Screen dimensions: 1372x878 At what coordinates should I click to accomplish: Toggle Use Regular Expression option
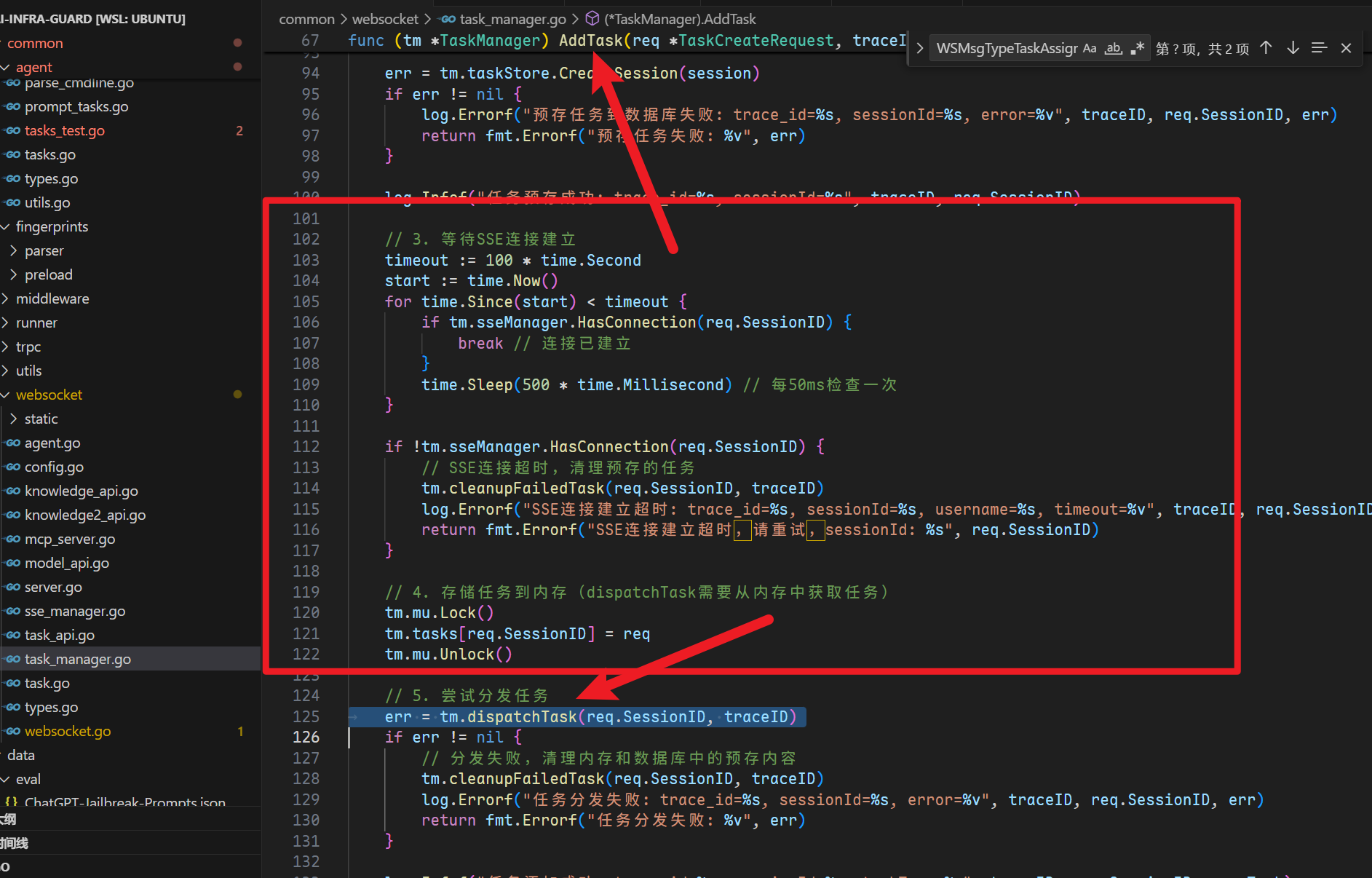(x=1137, y=49)
